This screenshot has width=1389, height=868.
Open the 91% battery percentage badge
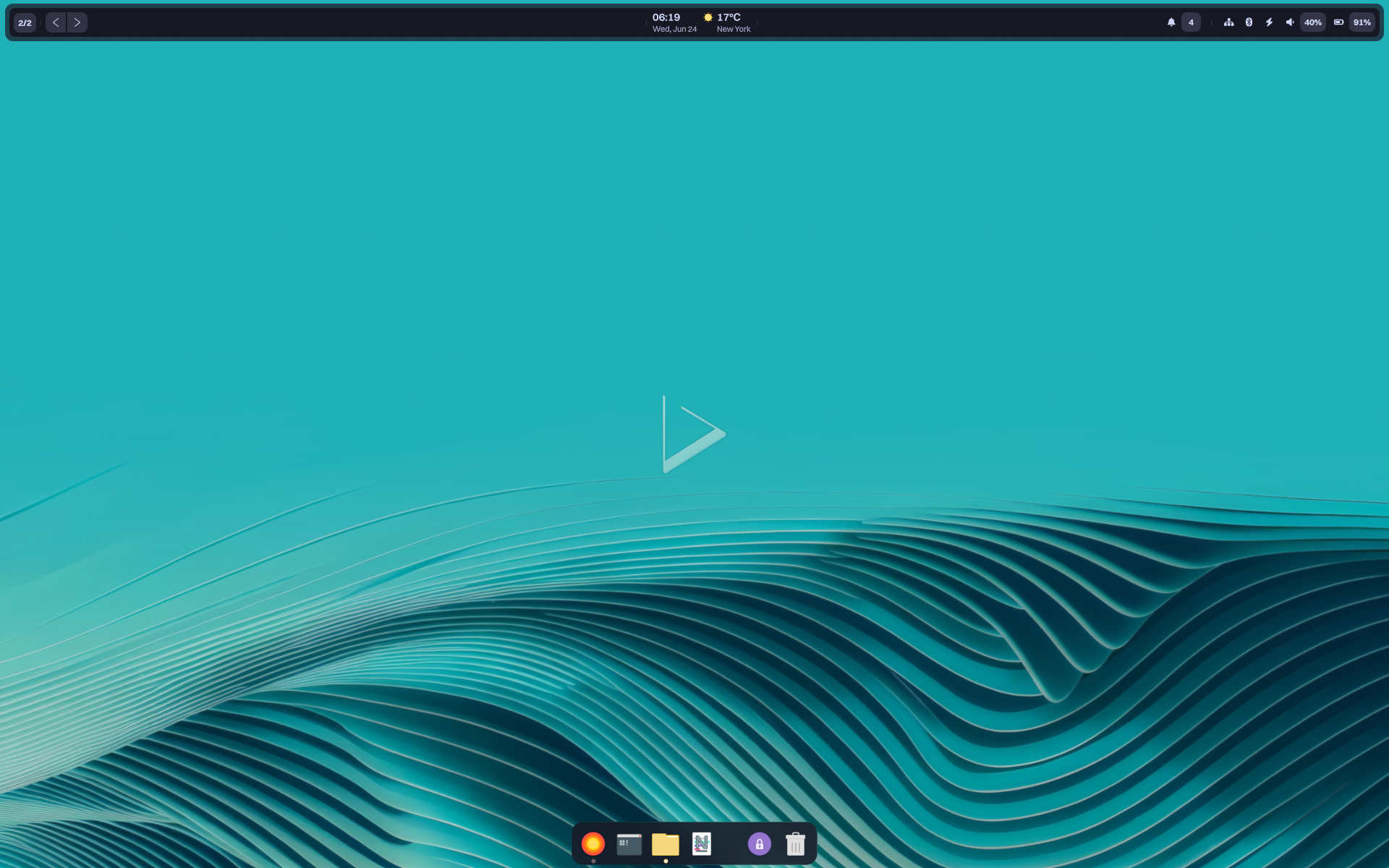point(1362,22)
